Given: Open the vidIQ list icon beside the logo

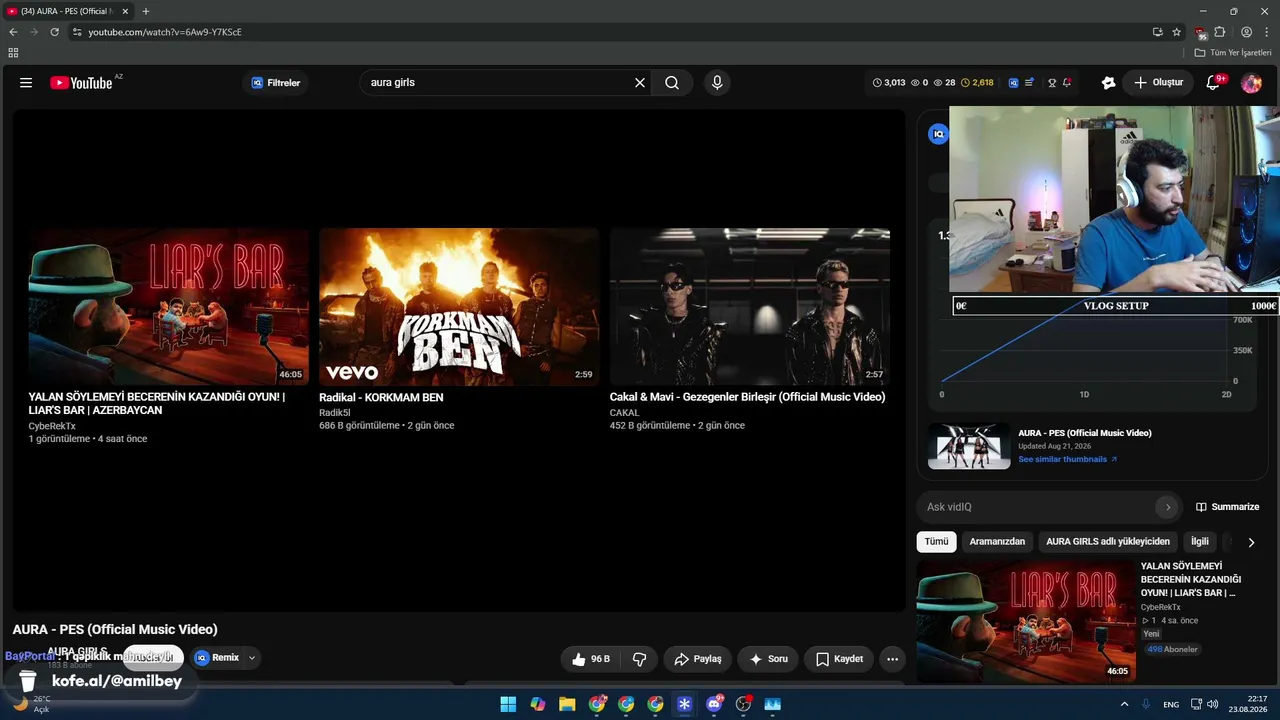Looking at the screenshot, I should pos(1030,83).
